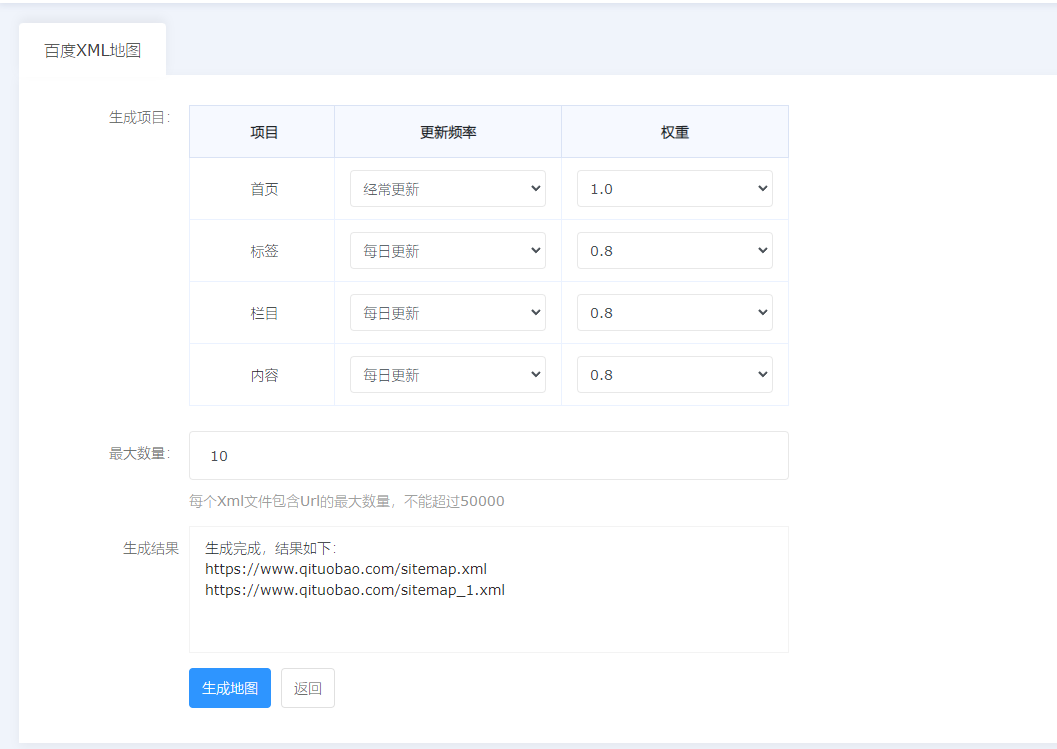
Task: Click the 权重 column header
Action: pyautogui.click(x=675, y=132)
